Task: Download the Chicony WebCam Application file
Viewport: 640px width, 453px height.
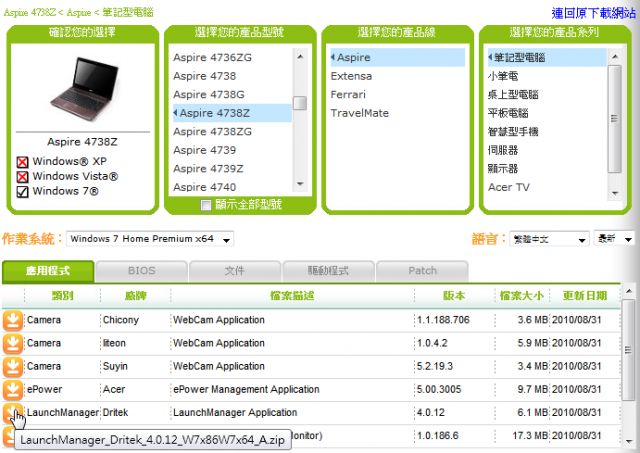Action: click(13, 320)
